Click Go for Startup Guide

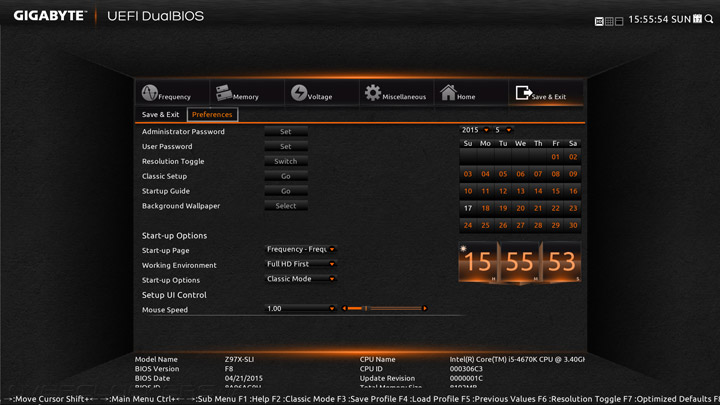coord(286,191)
